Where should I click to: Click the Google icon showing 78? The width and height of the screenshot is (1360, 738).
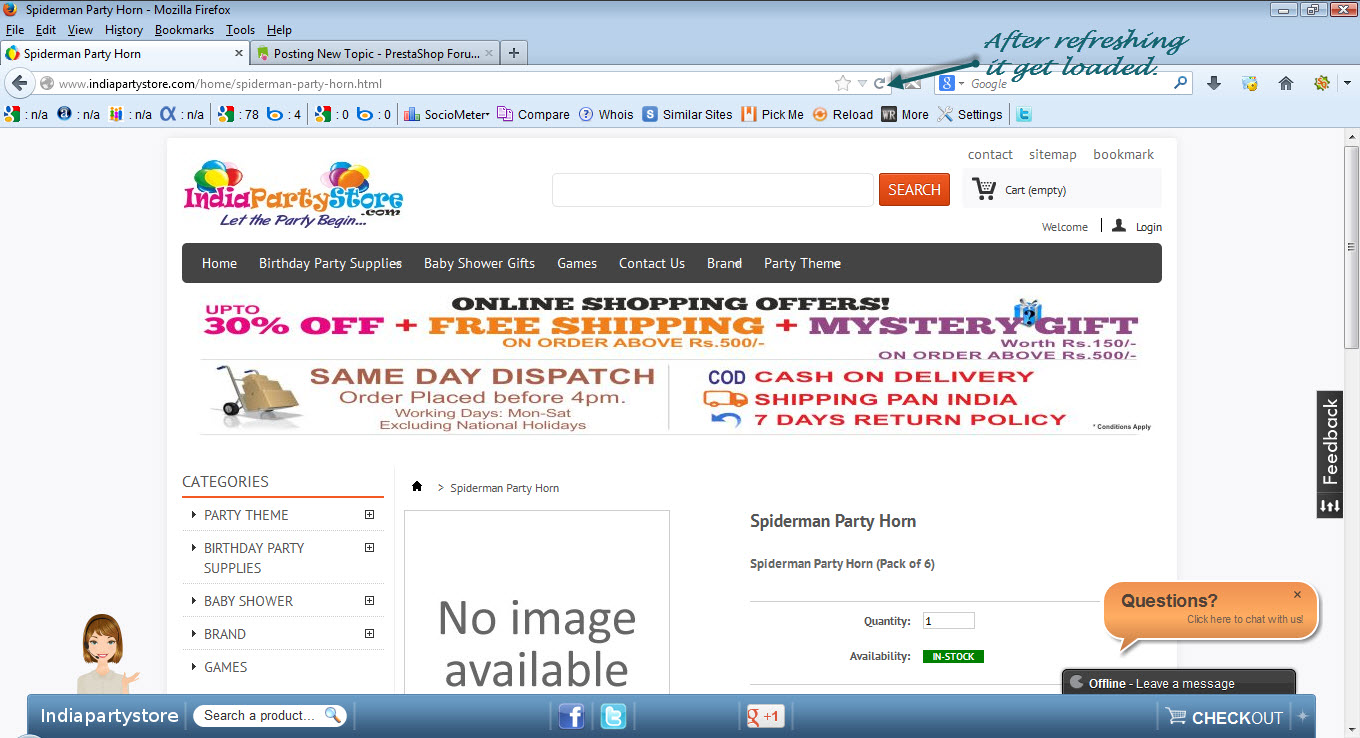227,114
